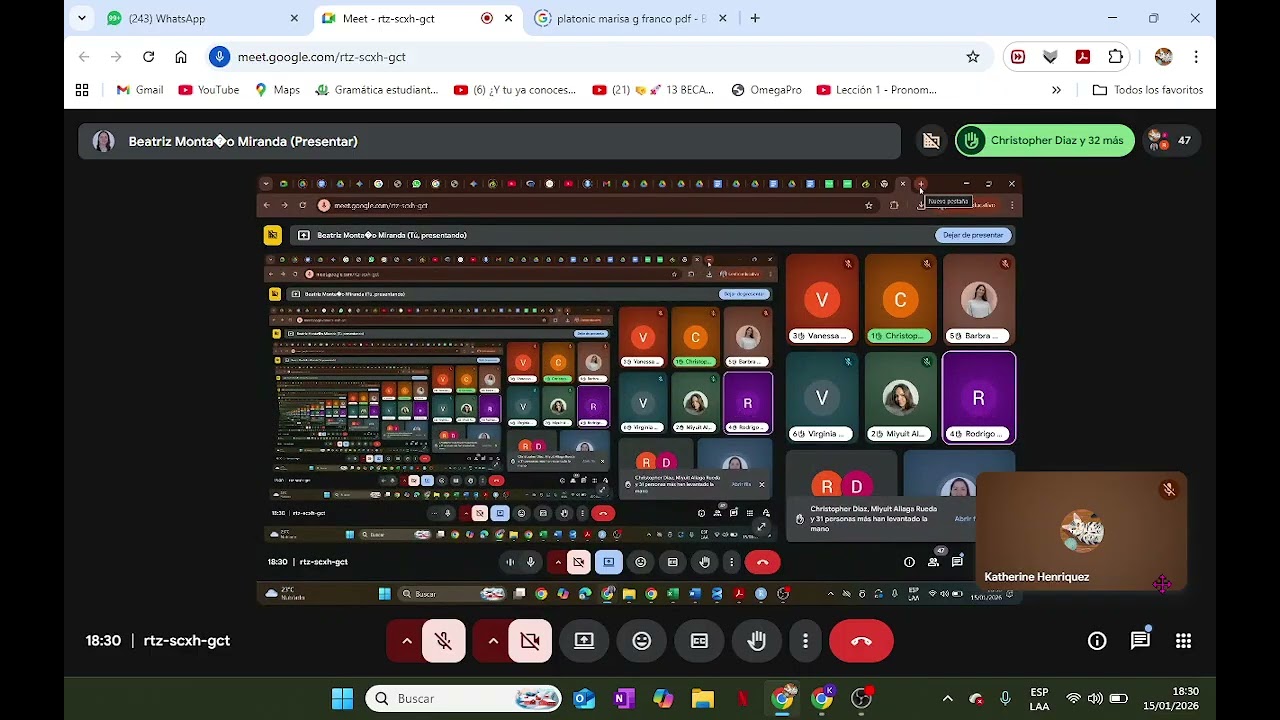This screenshot has width=1280, height=720.
Task: Open the red fast-forward extension icon
Action: pos(1018,57)
